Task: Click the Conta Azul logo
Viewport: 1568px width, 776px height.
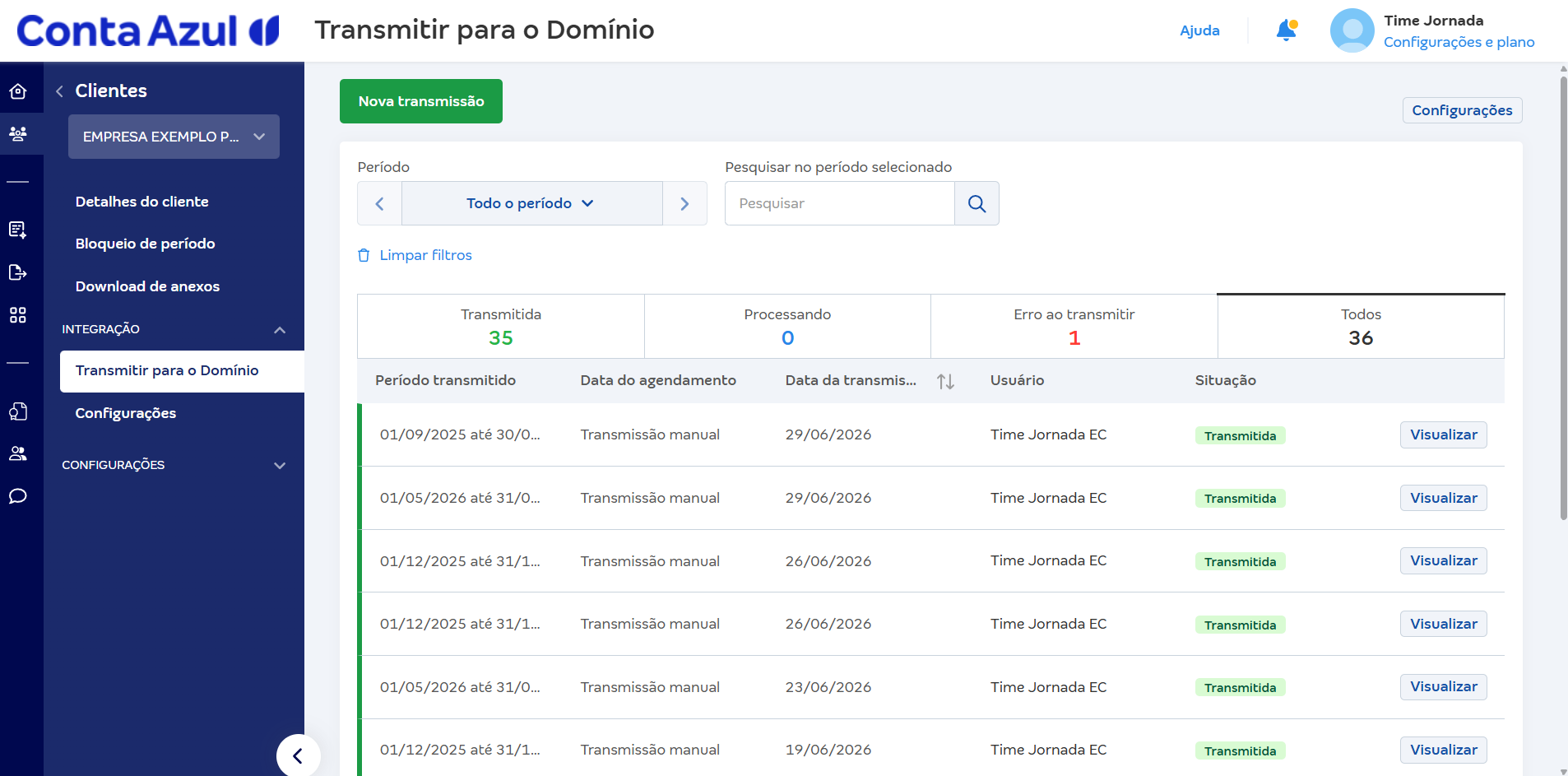Action: point(148,30)
